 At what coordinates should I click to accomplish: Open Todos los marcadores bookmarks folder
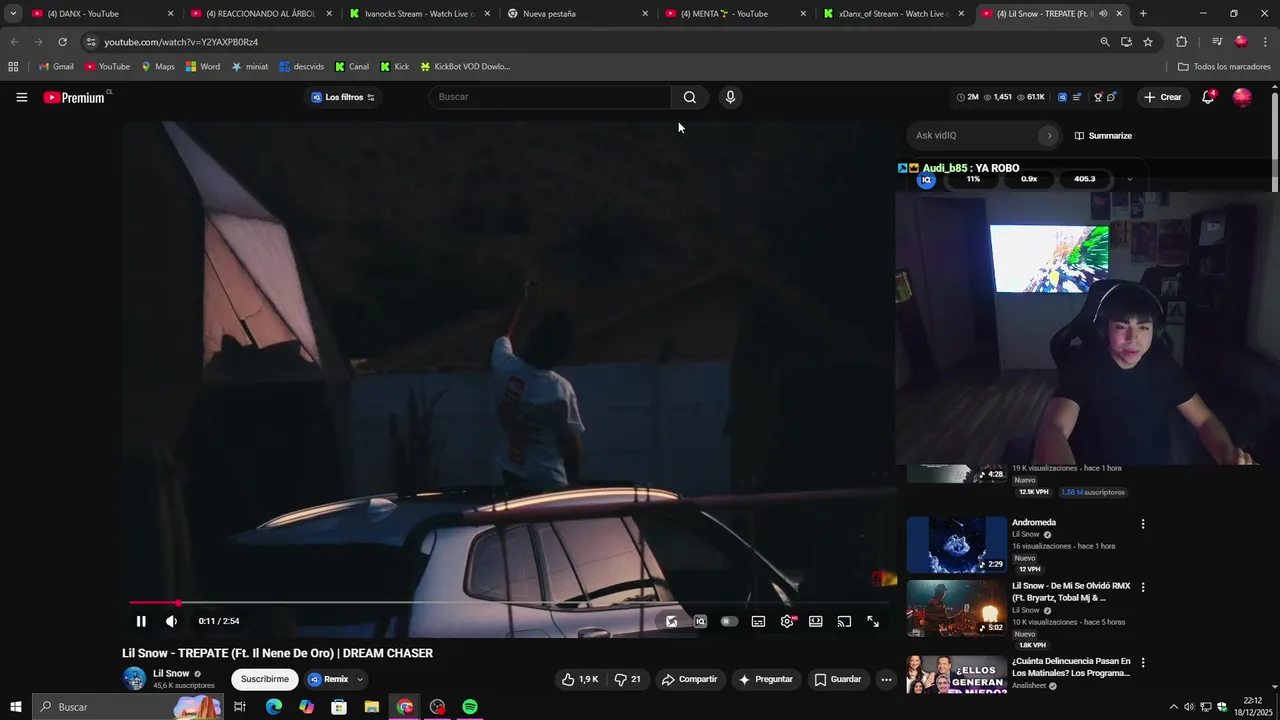pos(1224,67)
